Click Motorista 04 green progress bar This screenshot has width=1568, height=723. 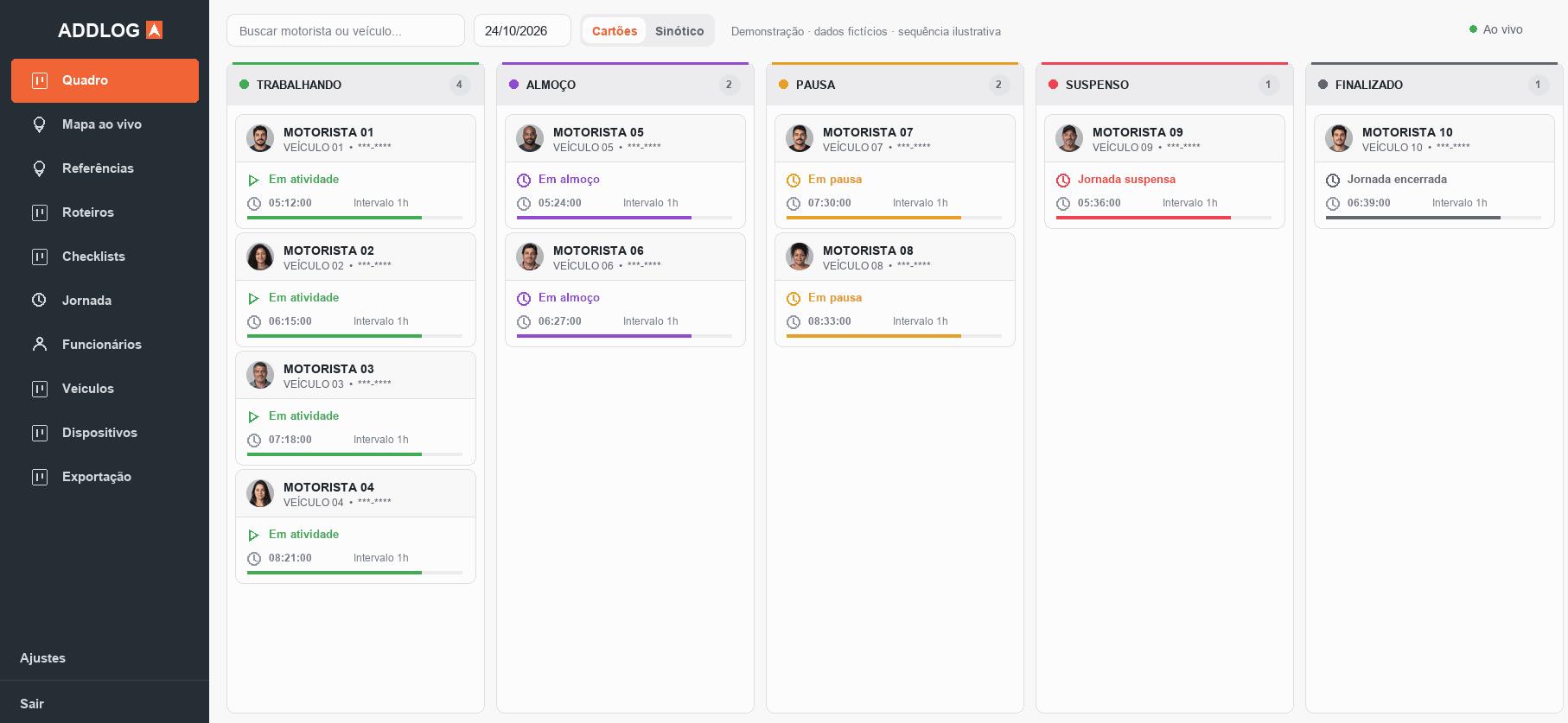(x=335, y=572)
